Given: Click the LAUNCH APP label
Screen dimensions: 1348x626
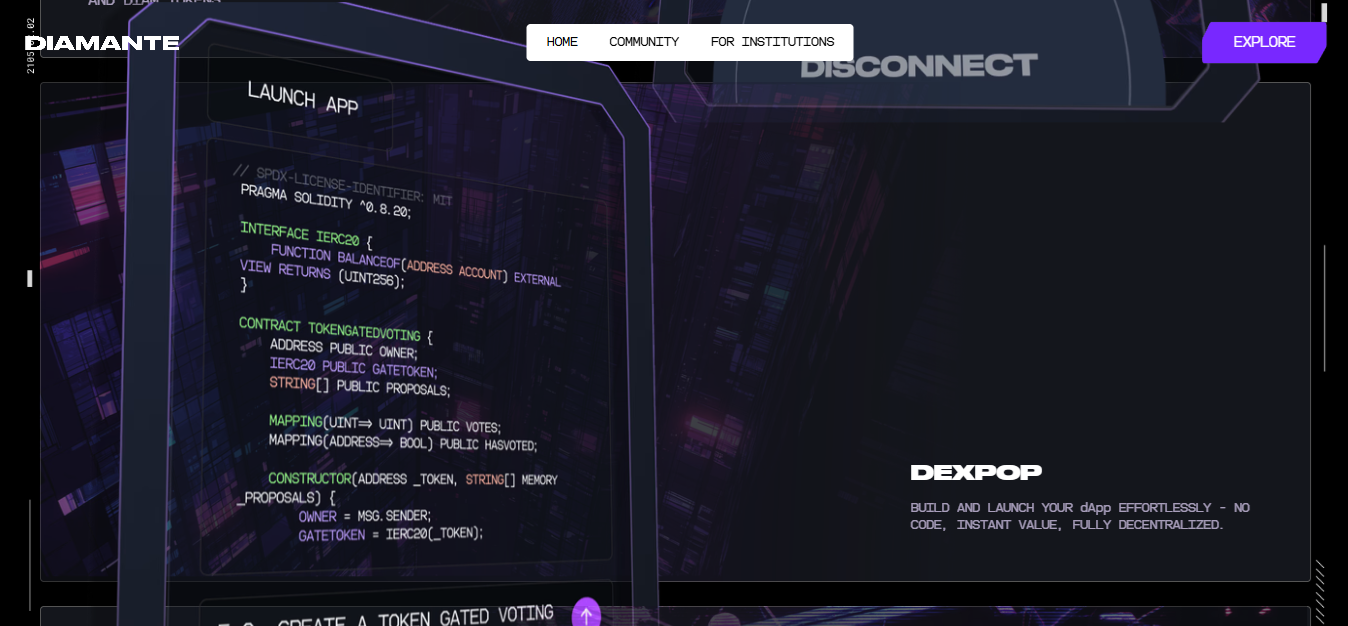Looking at the screenshot, I should pyautogui.click(x=302, y=97).
